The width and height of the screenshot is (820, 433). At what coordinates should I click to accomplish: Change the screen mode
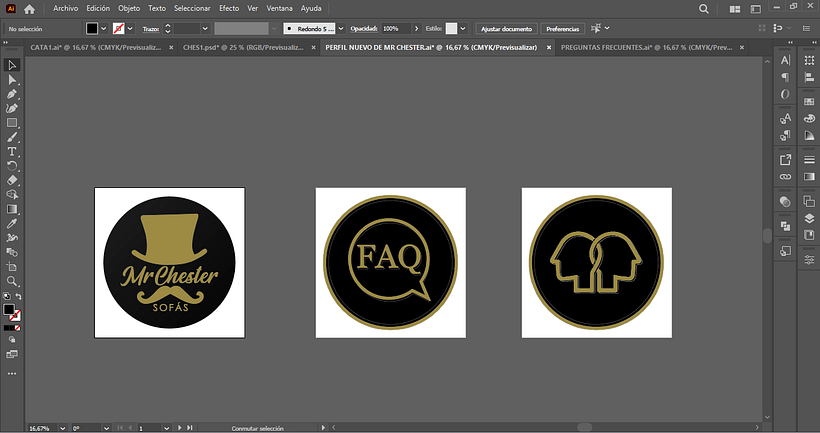12,355
